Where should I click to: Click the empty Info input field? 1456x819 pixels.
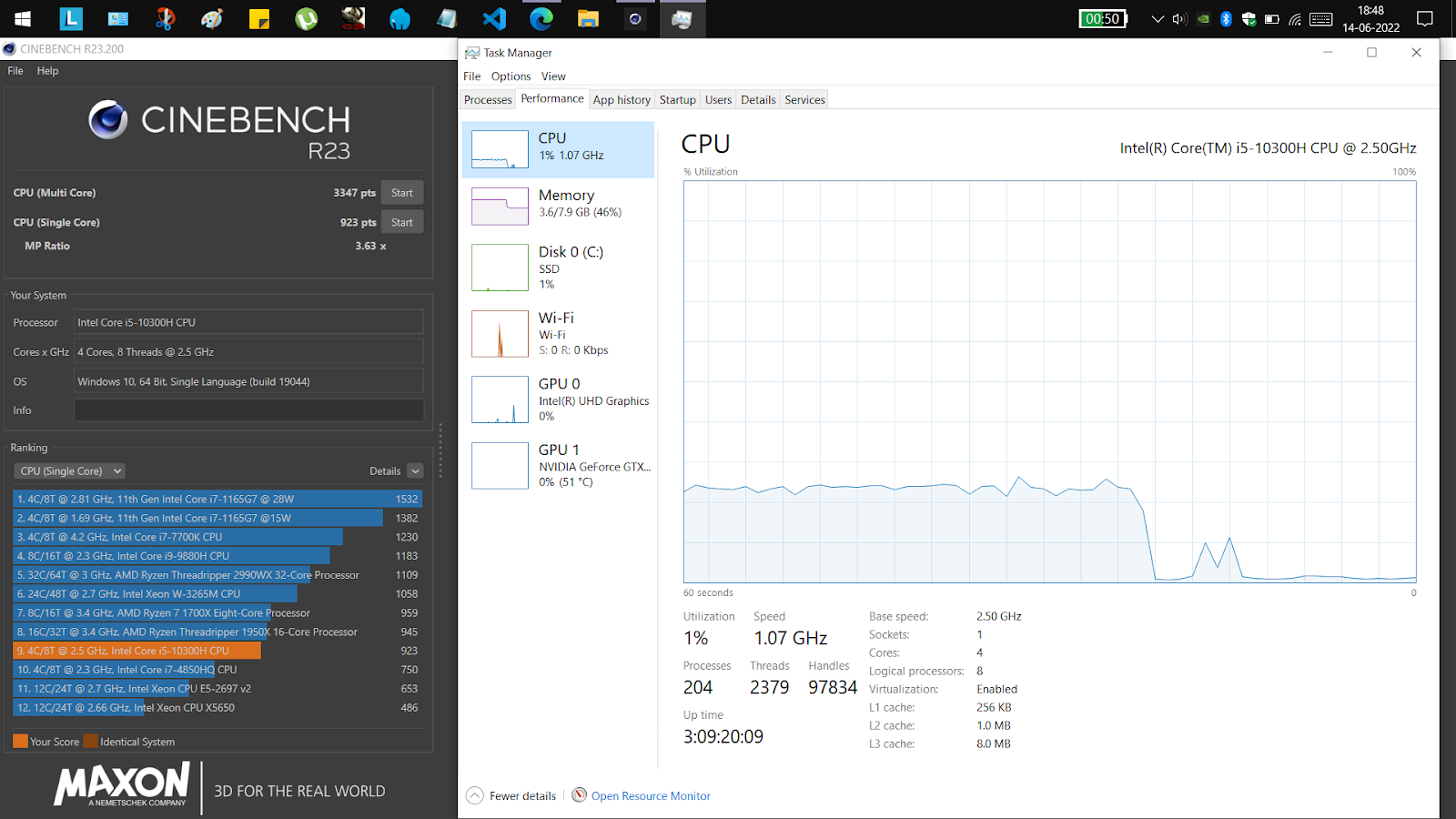(x=248, y=410)
